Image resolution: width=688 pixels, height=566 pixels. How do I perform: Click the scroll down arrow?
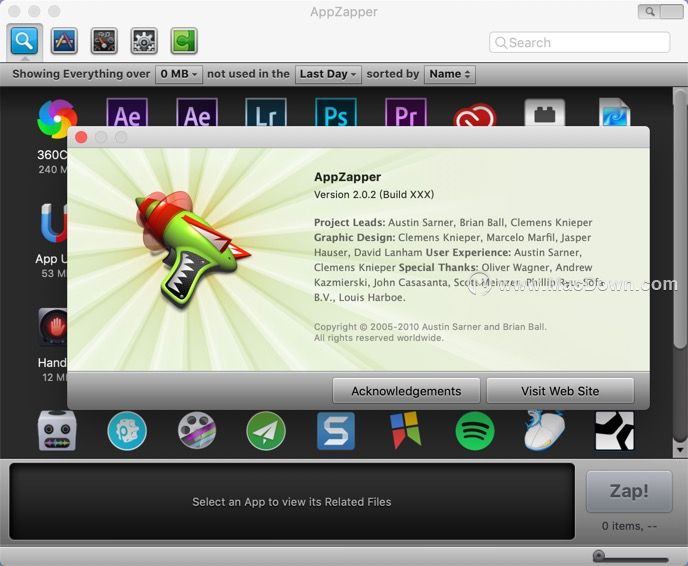pos(680,450)
